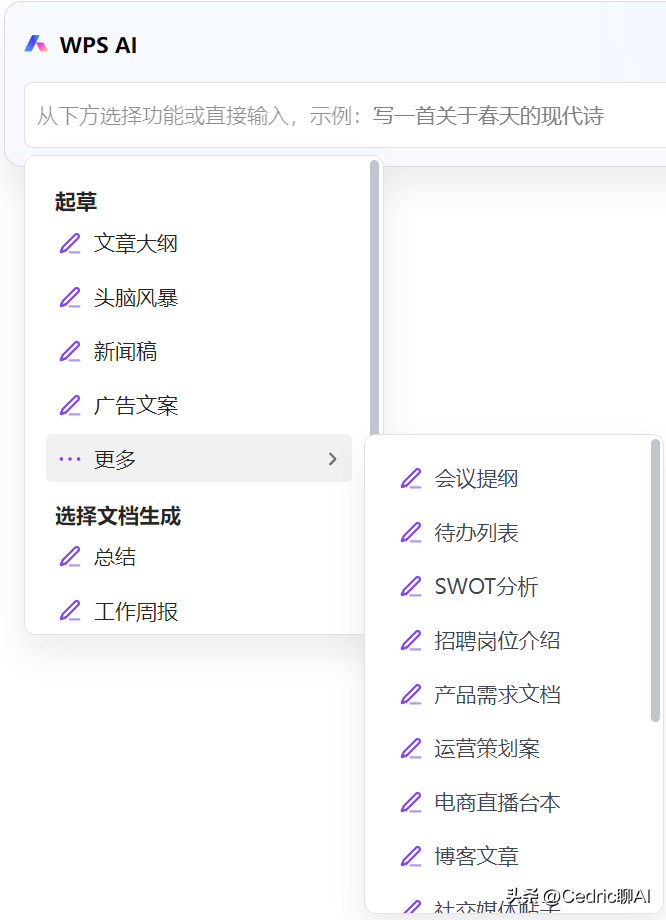Choose the 广告文案 option

[136, 405]
